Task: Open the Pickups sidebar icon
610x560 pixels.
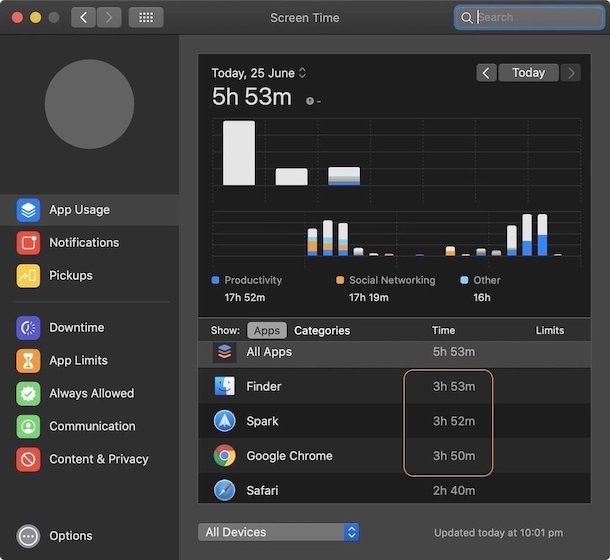Action: tap(28, 276)
